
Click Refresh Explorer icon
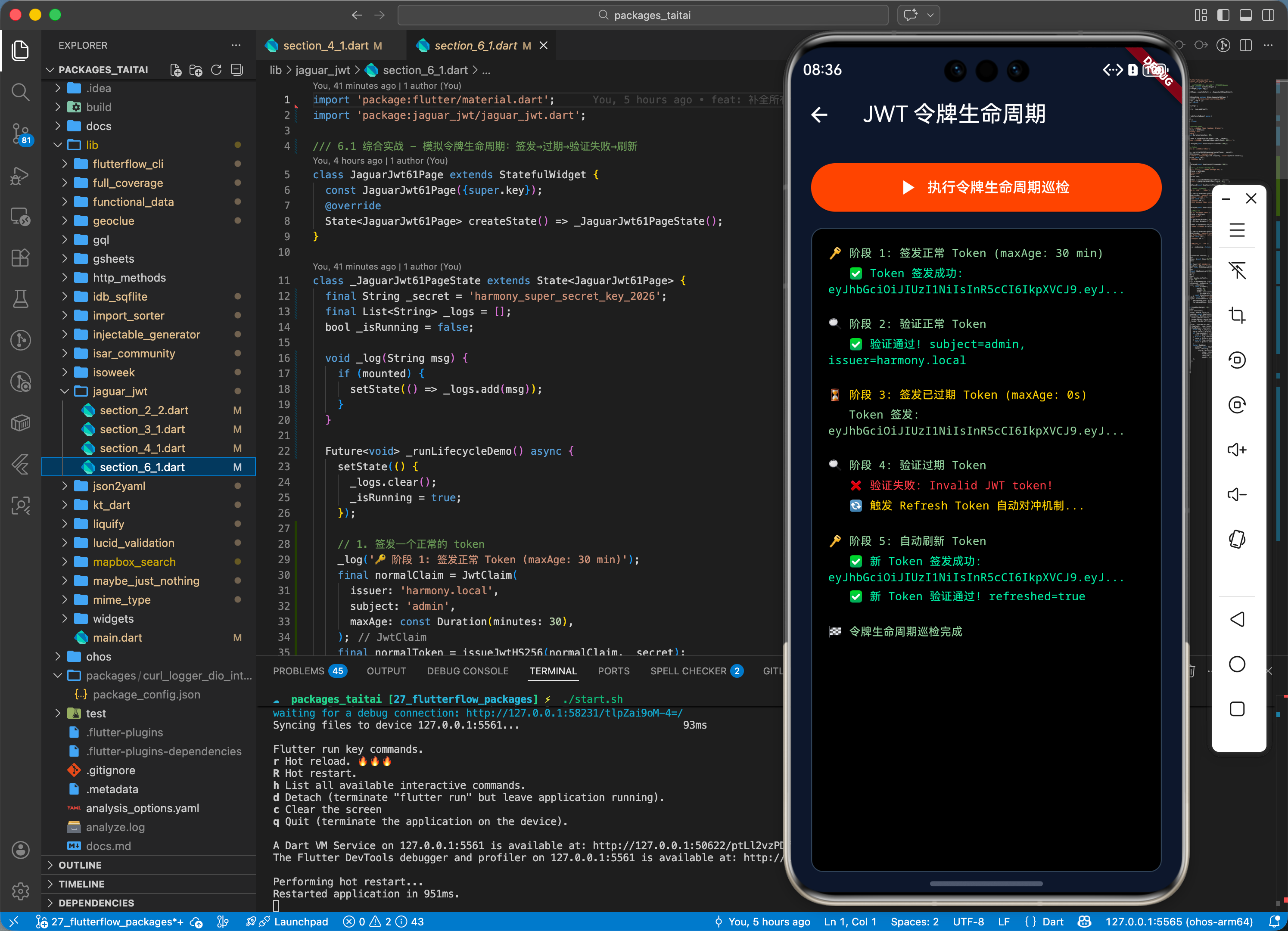click(216, 70)
